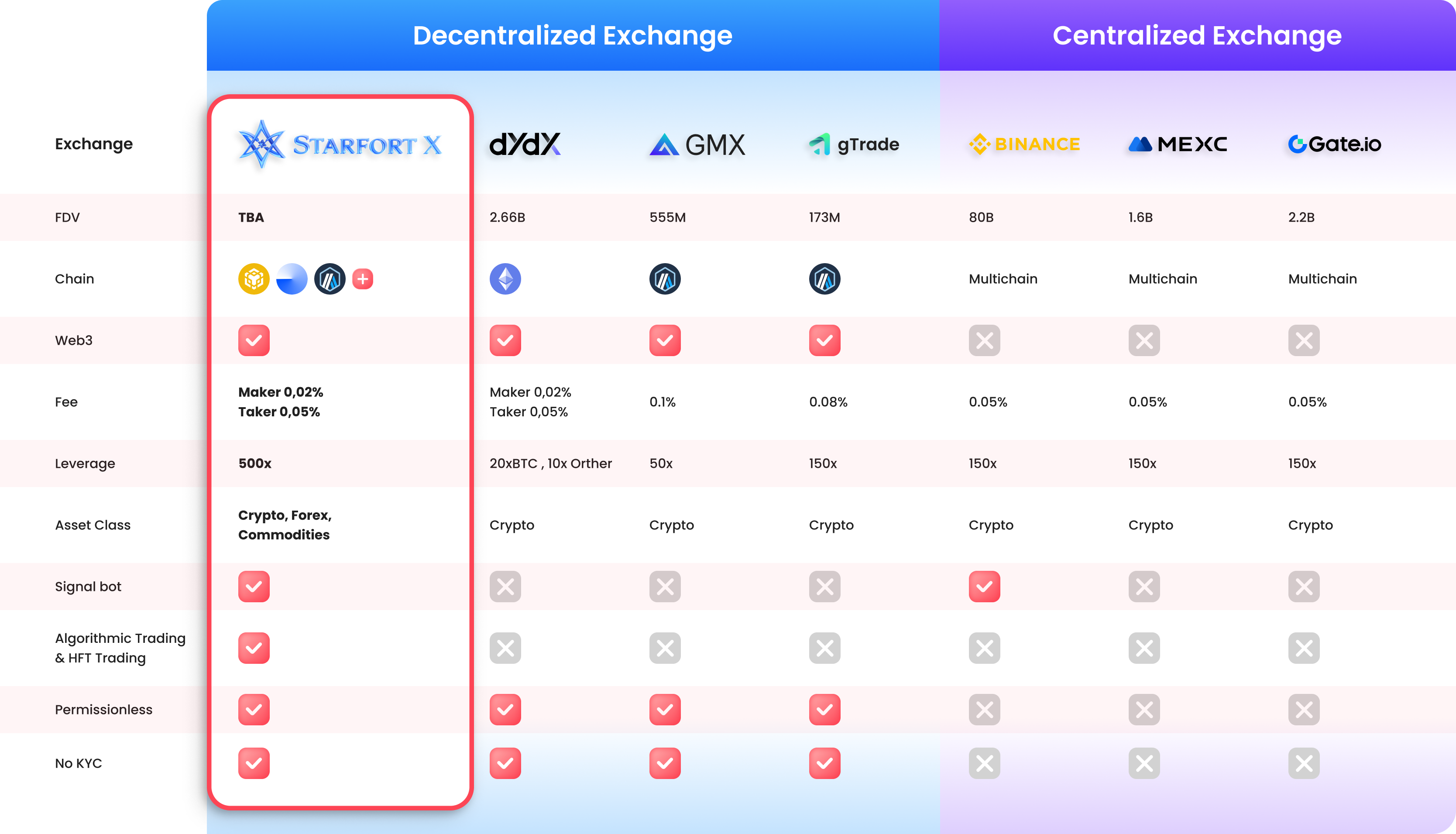This screenshot has width=1456, height=834.
Task: Click Starfort X Algorithmic Trading checkmark
Action: tap(254, 648)
